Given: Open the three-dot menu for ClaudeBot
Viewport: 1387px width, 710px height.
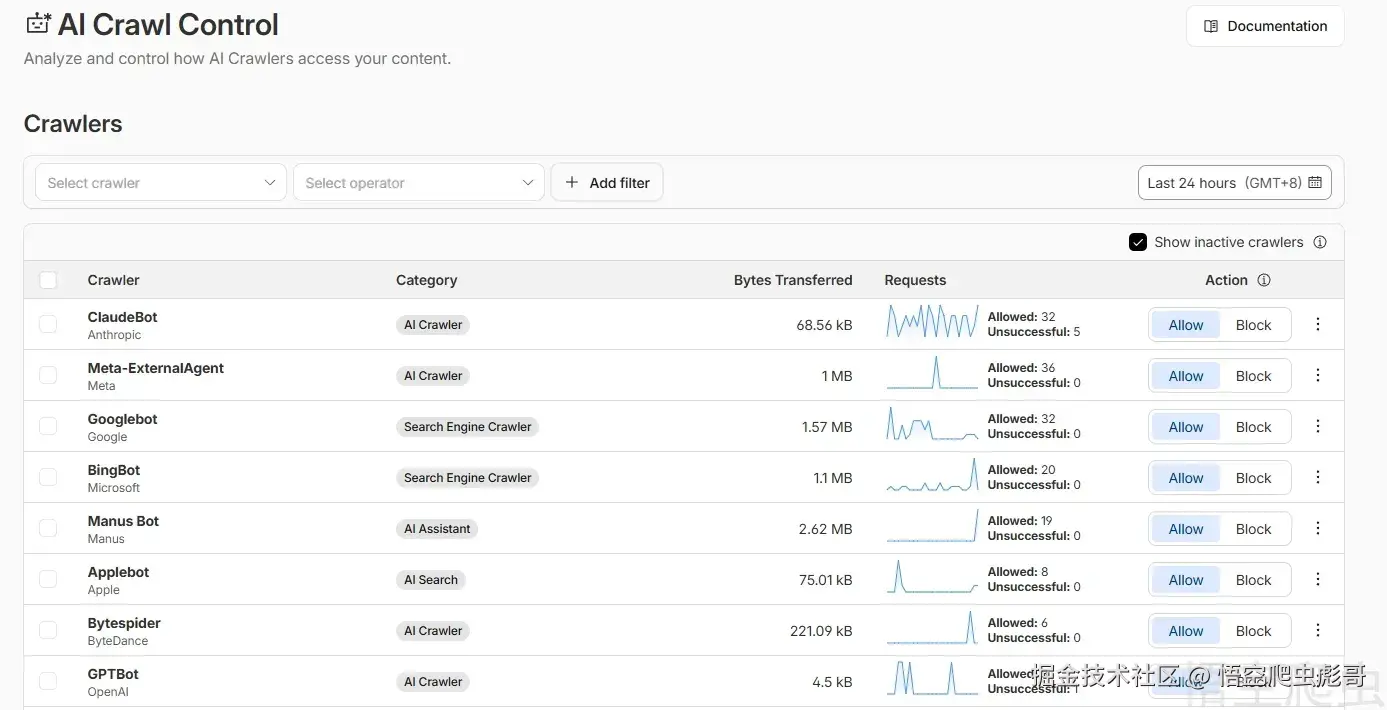Looking at the screenshot, I should coord(1318,324).
